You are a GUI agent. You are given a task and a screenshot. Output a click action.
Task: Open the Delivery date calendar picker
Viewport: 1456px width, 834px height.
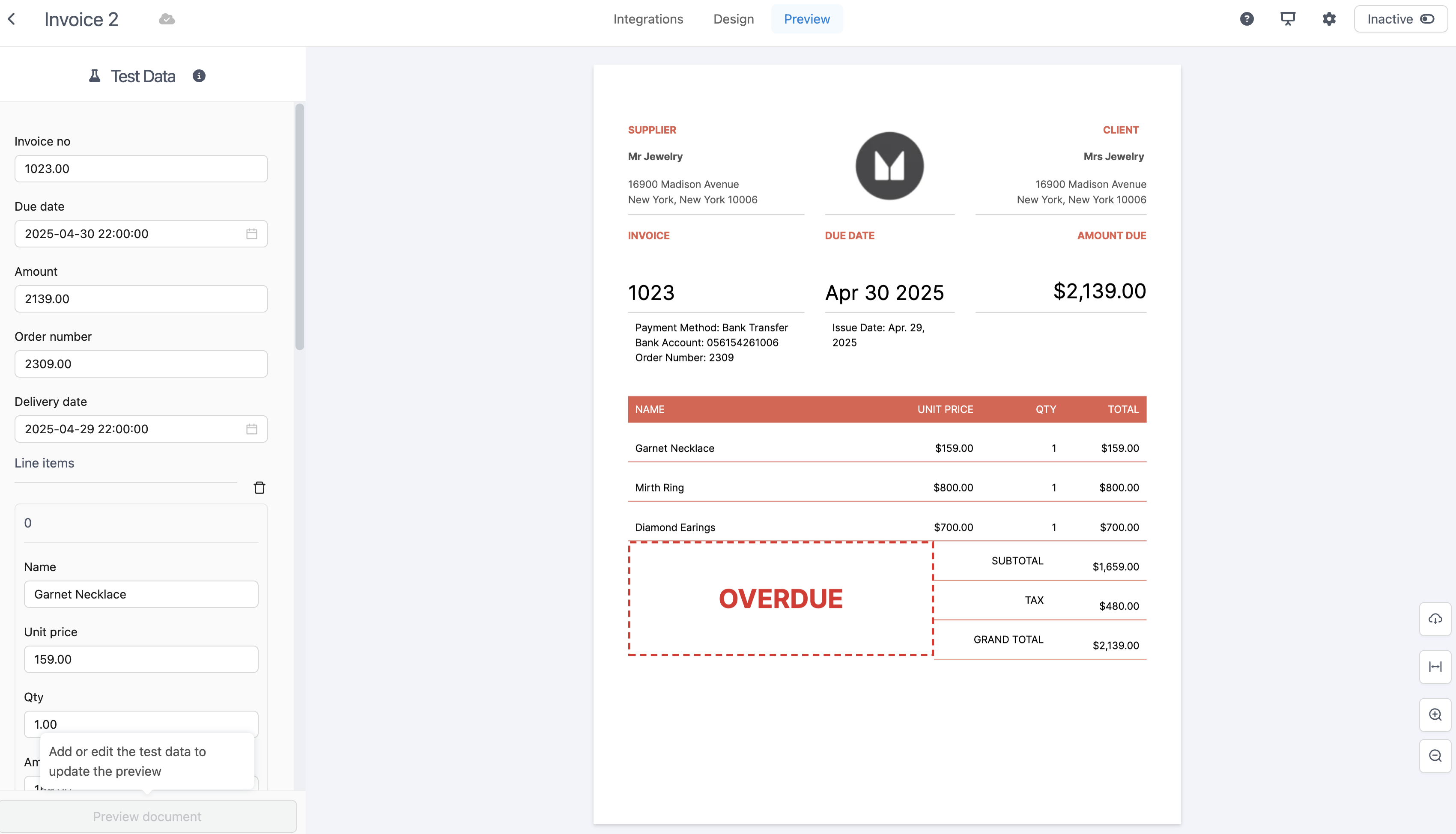[251, 429]
